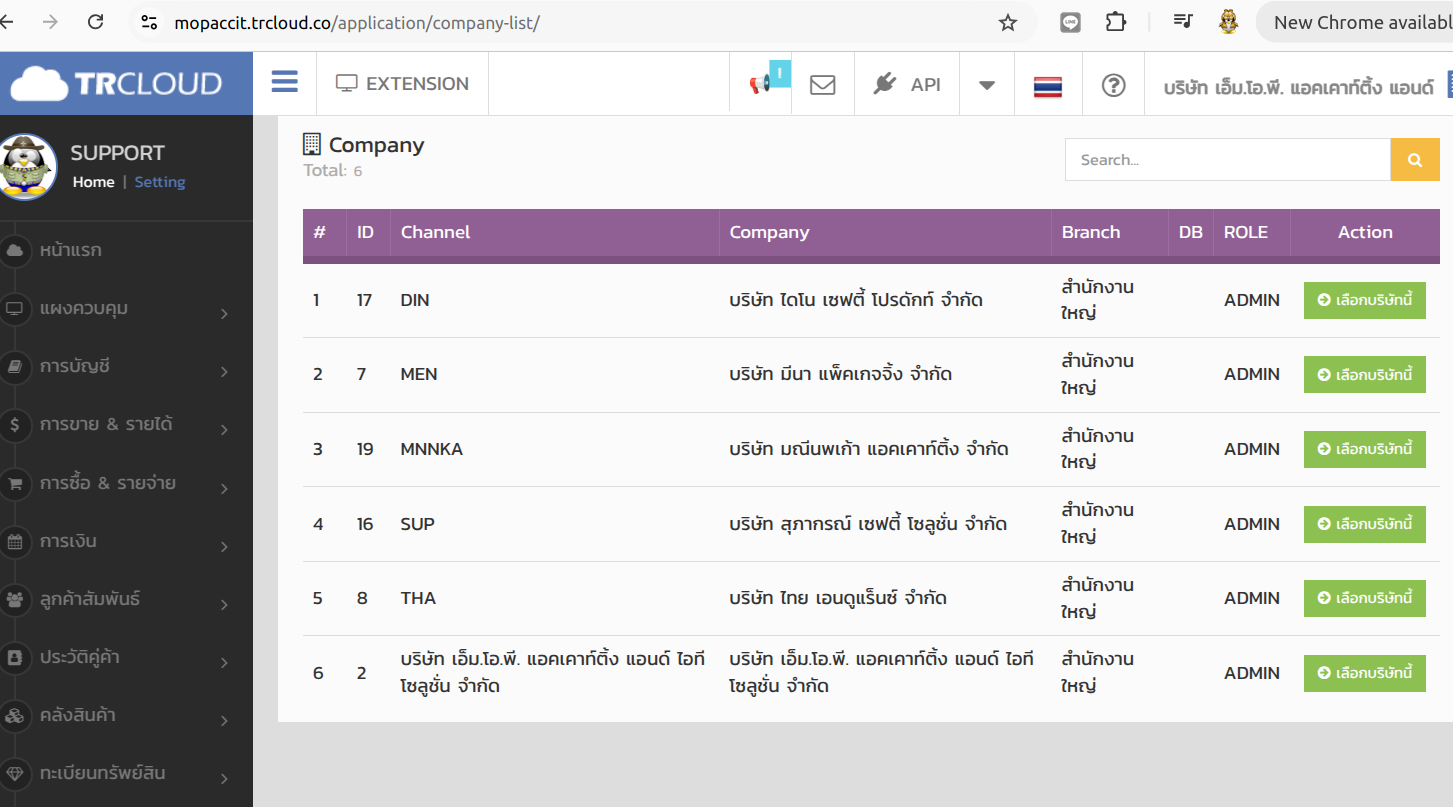
Task: Click the orange search magnifier button
Action: click(x=1415, y=160)
